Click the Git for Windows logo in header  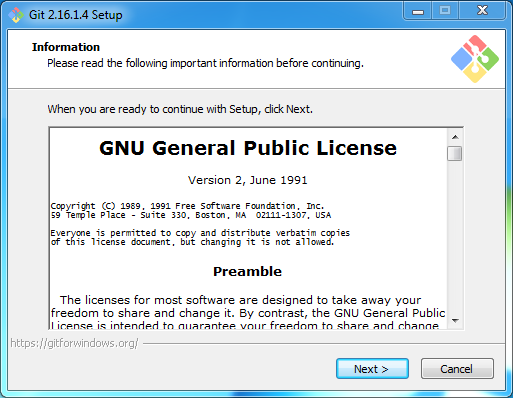tap(475, 59)
